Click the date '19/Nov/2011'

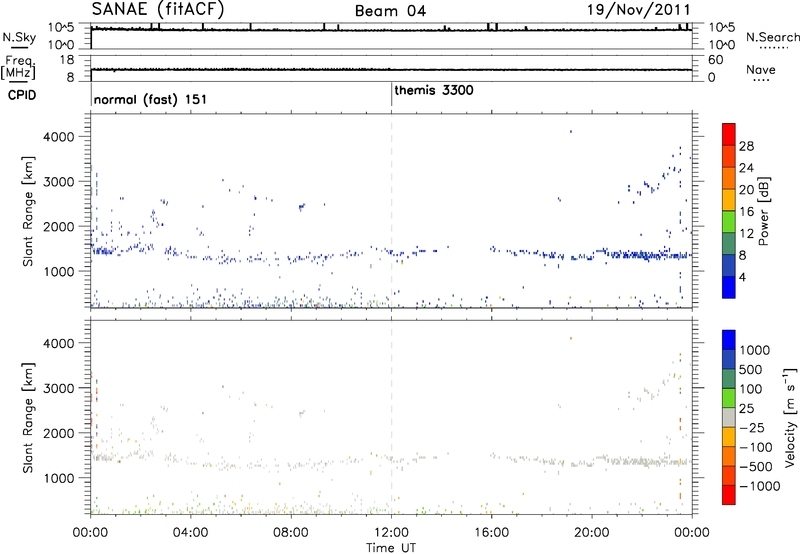tap(639, 10)
